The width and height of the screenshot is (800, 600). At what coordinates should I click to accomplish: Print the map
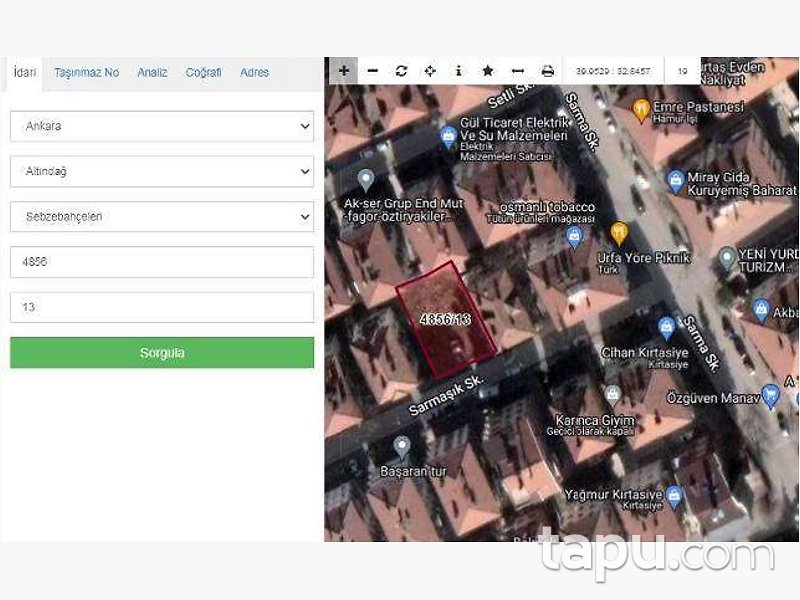pyautogui.click(x=547, y=71)
